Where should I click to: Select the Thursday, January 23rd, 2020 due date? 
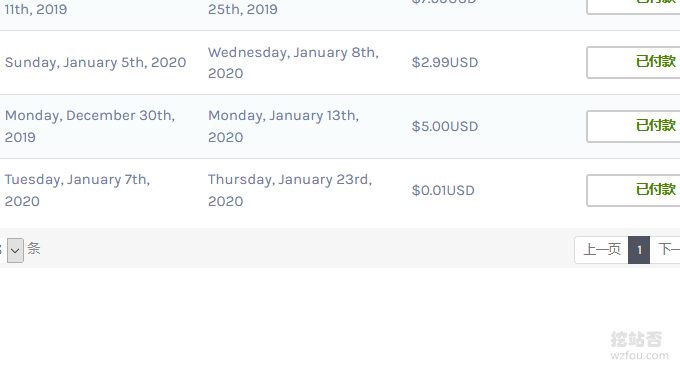[290, 190]
